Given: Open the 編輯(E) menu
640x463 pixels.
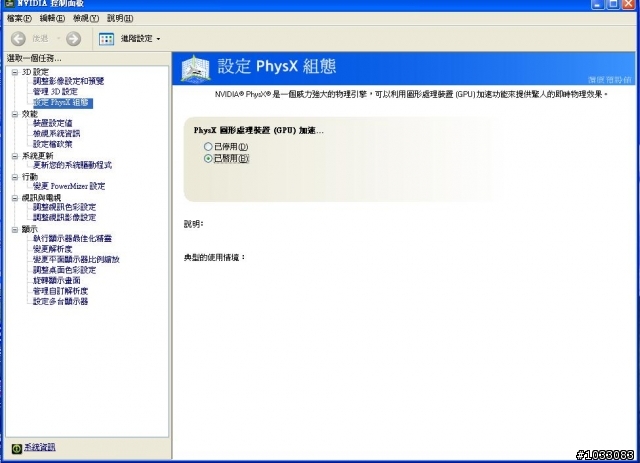Looking at the screenshot, I should pyautogui.click(x=52, y=18).
